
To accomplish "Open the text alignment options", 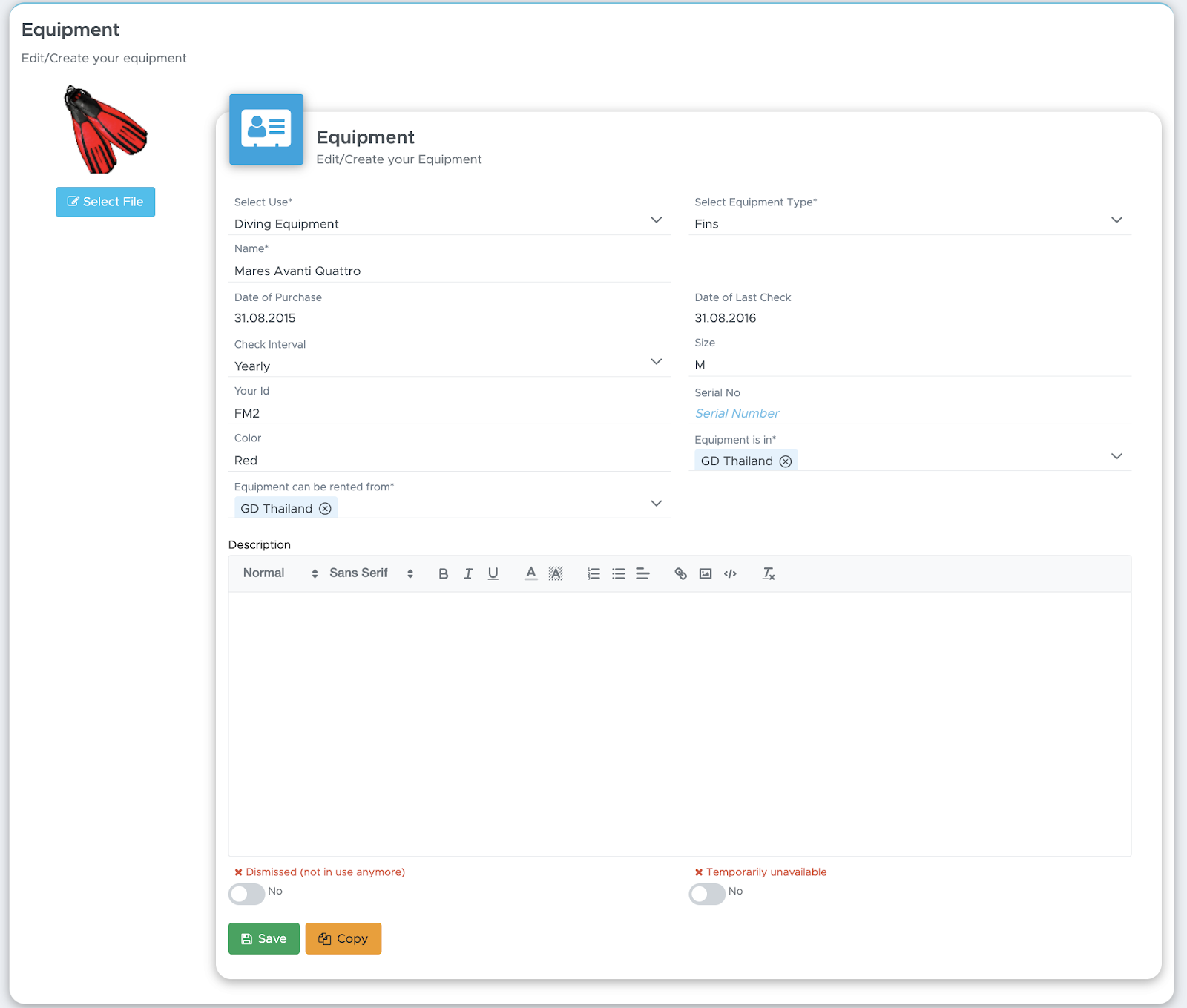I will tap(643, 573).
